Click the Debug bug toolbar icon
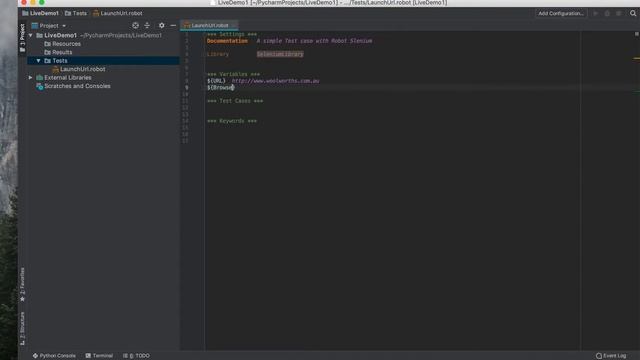 [607, 13]
